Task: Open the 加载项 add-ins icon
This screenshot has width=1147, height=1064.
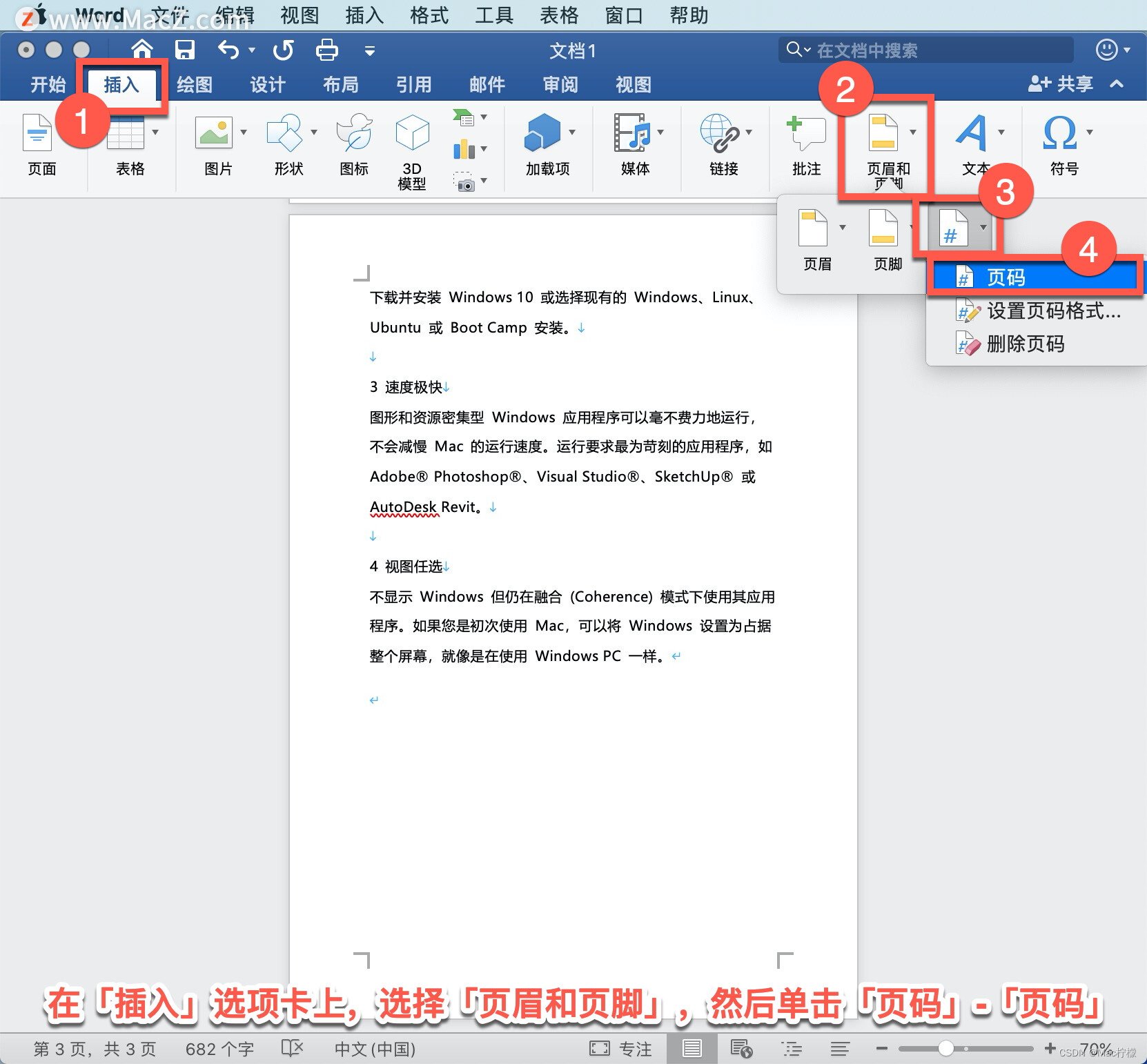Action: 542,132
